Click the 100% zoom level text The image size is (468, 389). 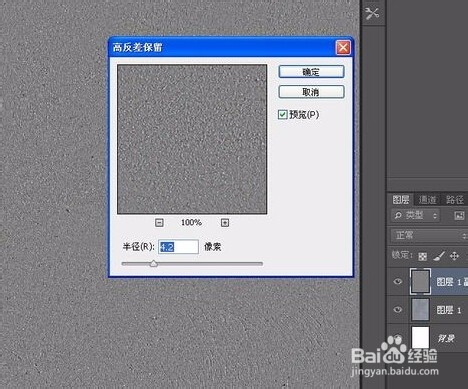point(192,222)
